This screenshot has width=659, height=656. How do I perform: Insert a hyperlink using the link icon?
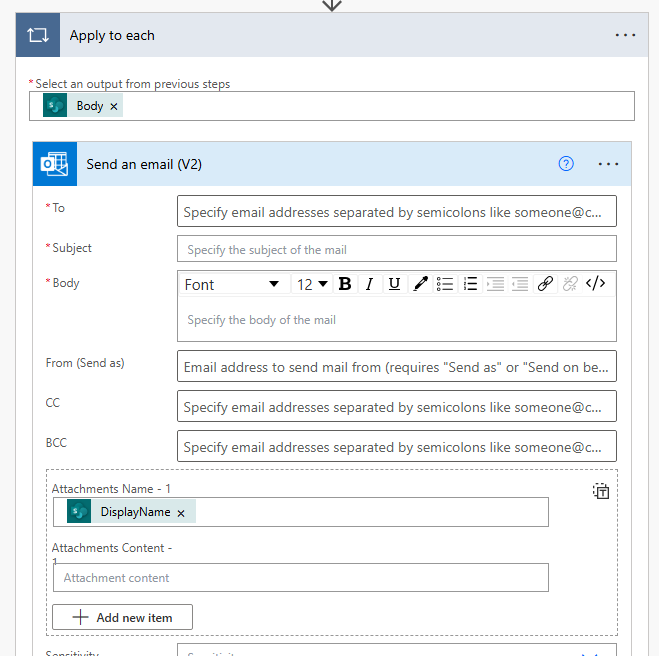click(545, 284)
